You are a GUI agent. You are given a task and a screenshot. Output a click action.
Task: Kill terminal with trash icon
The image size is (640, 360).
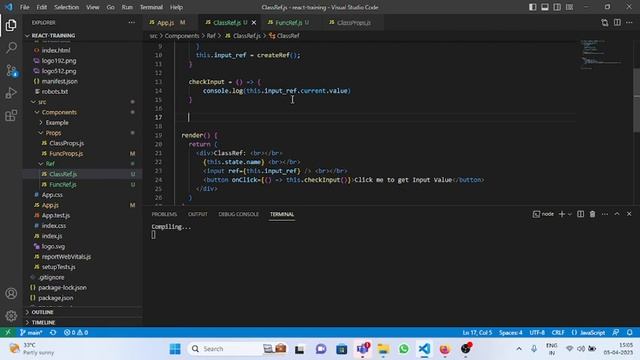tap(592, 214)
